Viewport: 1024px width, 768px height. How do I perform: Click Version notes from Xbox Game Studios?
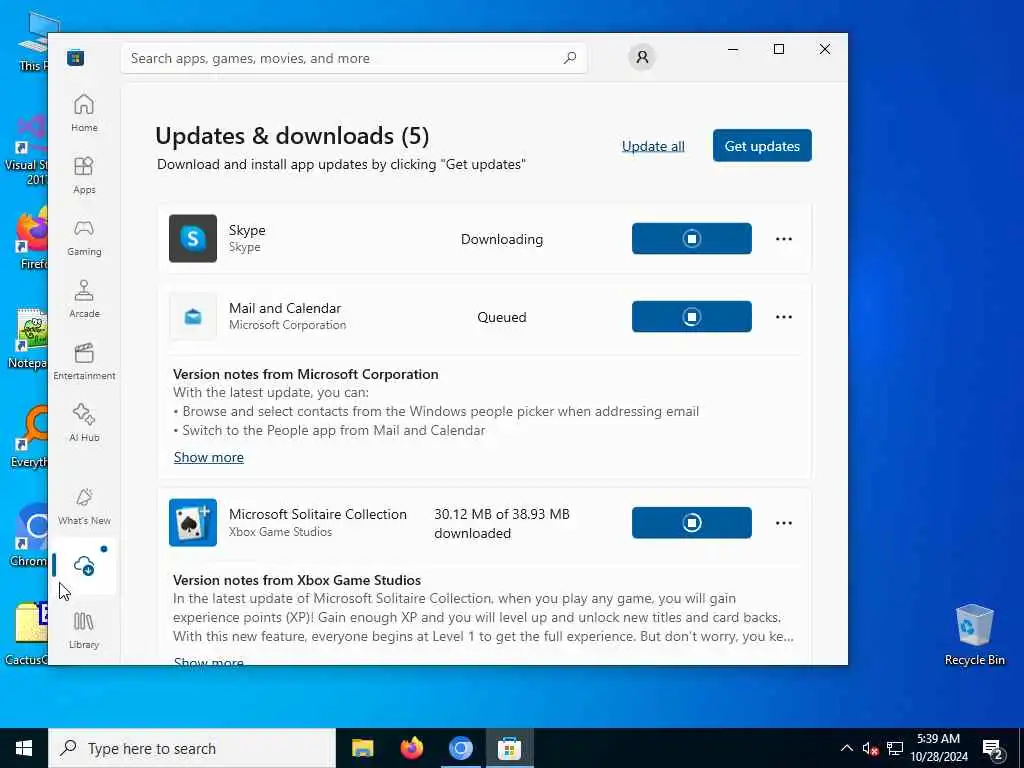click(x=296, y=580)
